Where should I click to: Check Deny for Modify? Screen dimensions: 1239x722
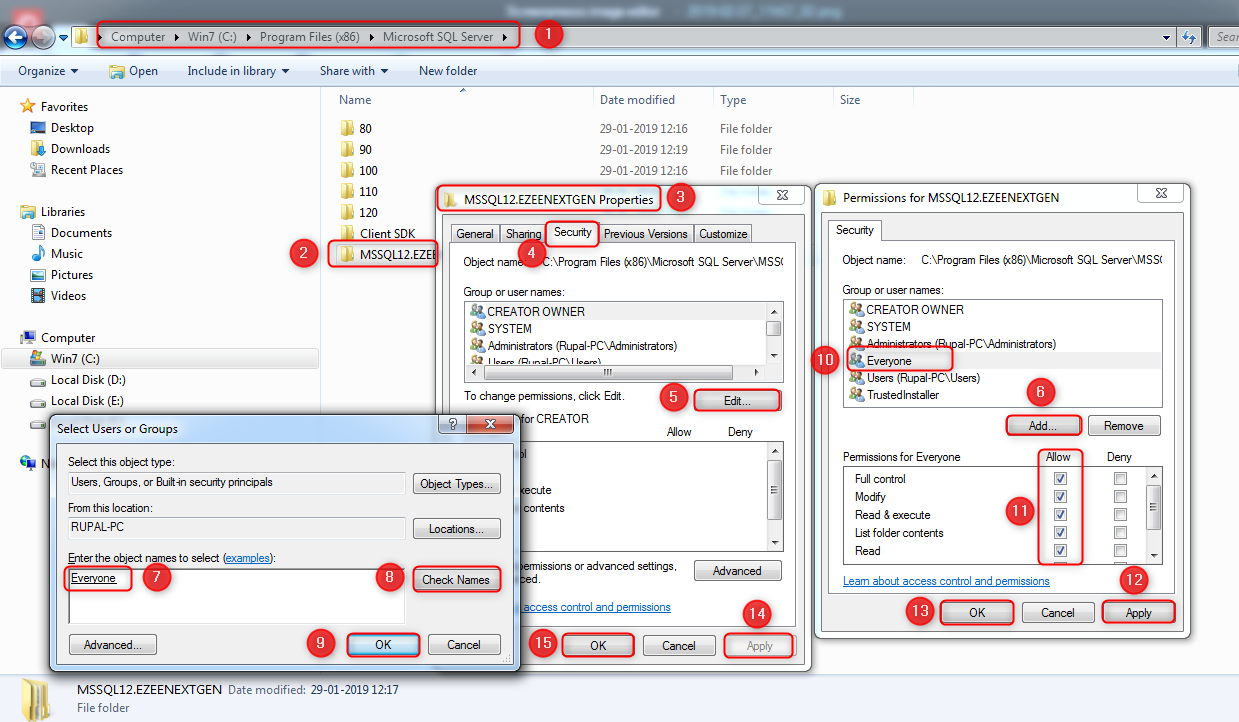click(1120, 497)
